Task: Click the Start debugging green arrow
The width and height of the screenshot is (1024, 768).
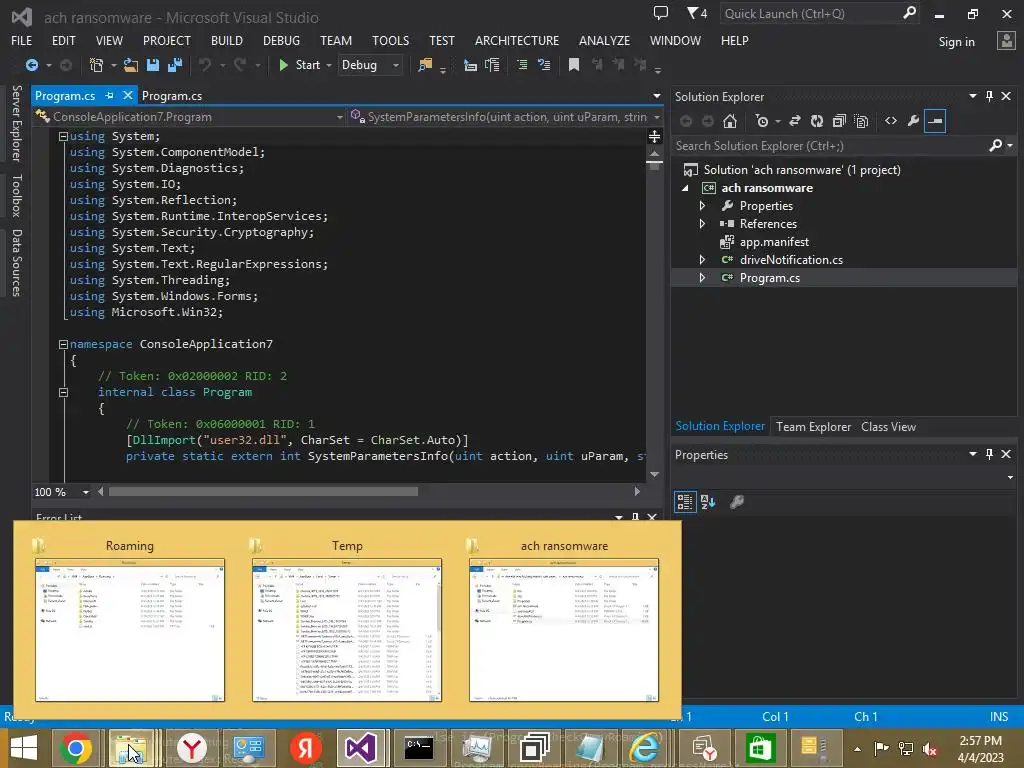Action: 283,65
